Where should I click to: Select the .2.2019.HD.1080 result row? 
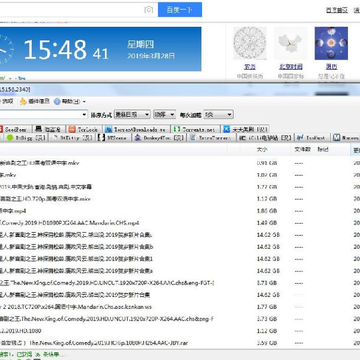point(180,331)
